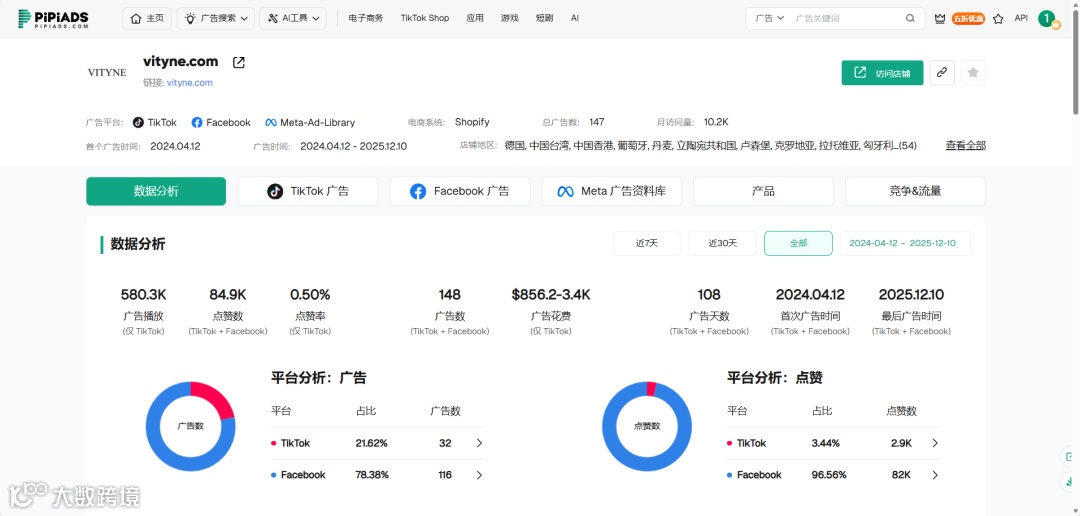1080x516 pixels.
Task: Switch to the 竞争&流量 tab
Action: coord(915,192)
